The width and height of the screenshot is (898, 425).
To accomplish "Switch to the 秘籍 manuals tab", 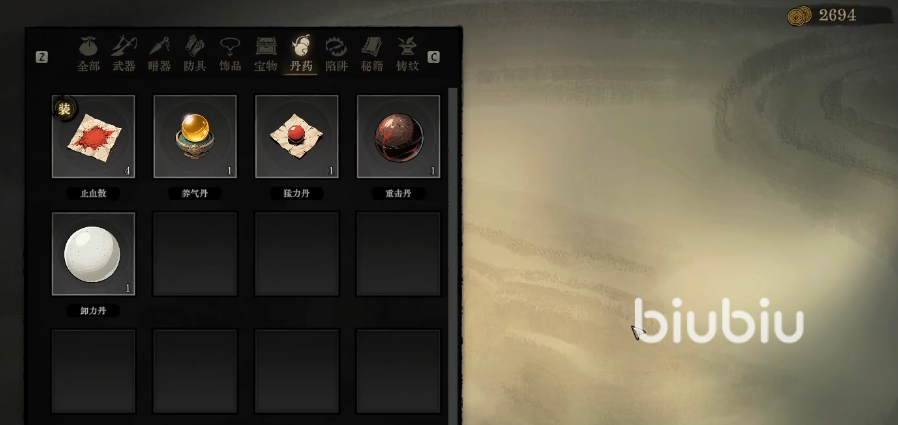I will tap(372, 54).
